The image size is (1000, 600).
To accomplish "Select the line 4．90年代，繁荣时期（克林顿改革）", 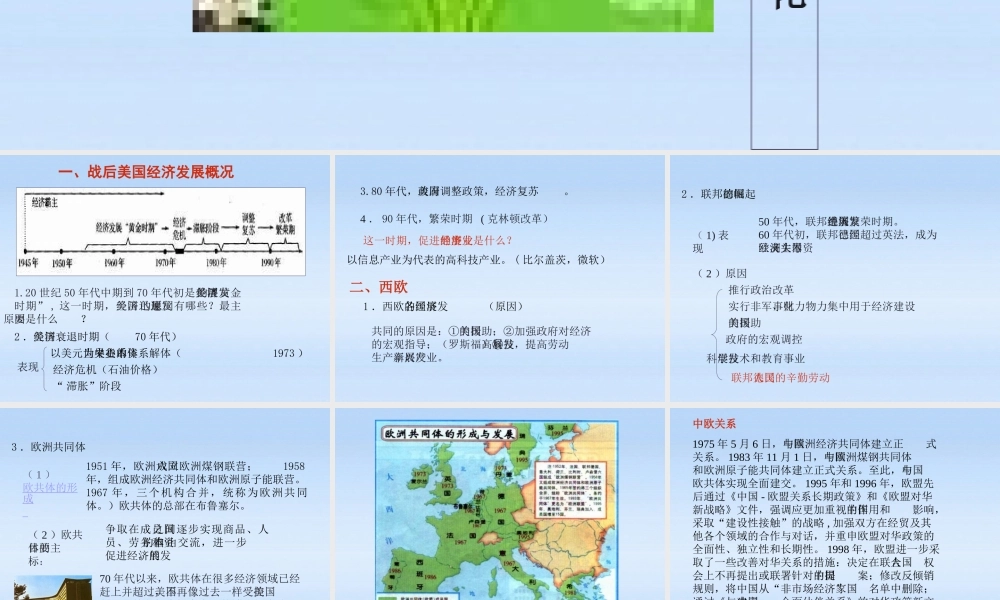I will pos(454,219).
